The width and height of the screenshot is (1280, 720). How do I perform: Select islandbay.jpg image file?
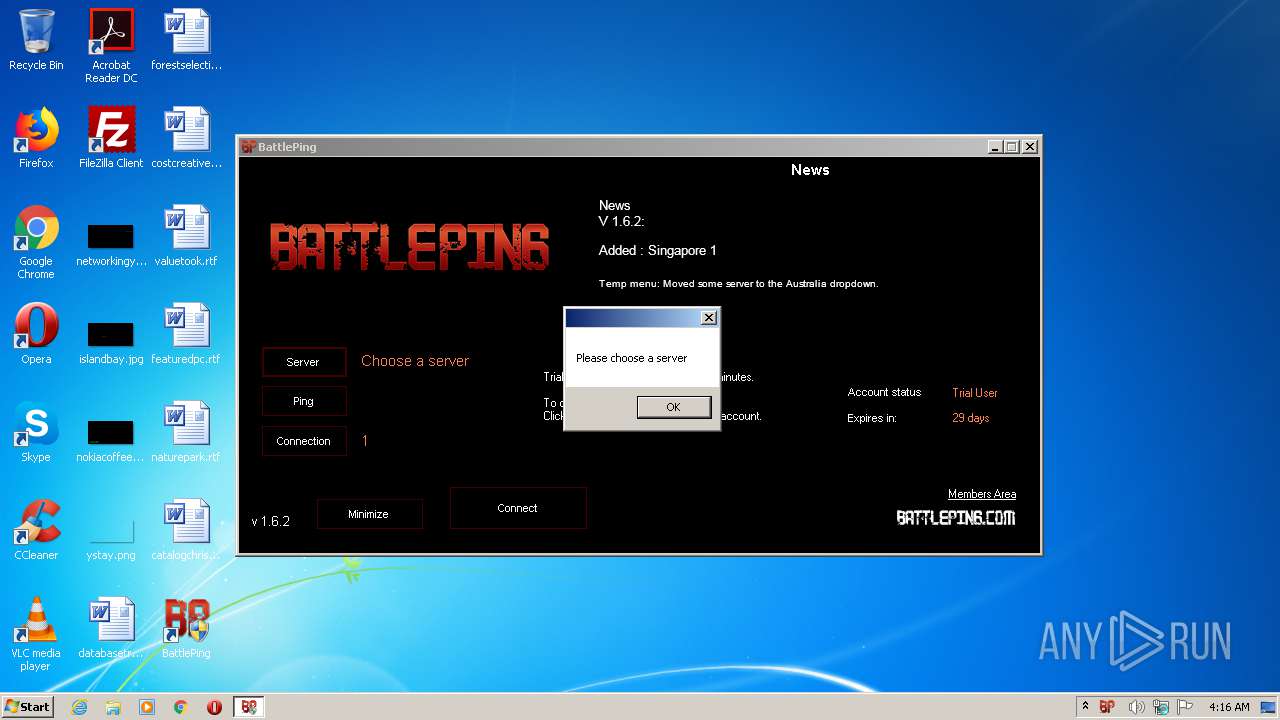(x=111, y=343)
